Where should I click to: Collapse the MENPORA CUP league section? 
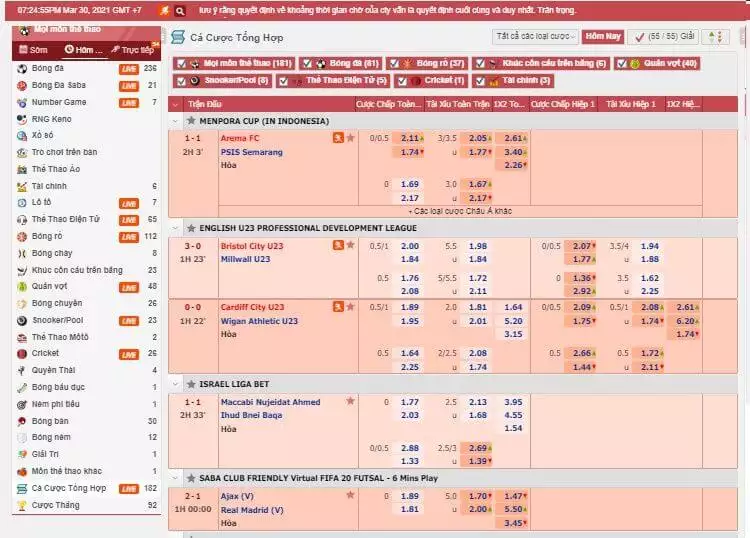(176, 121)
